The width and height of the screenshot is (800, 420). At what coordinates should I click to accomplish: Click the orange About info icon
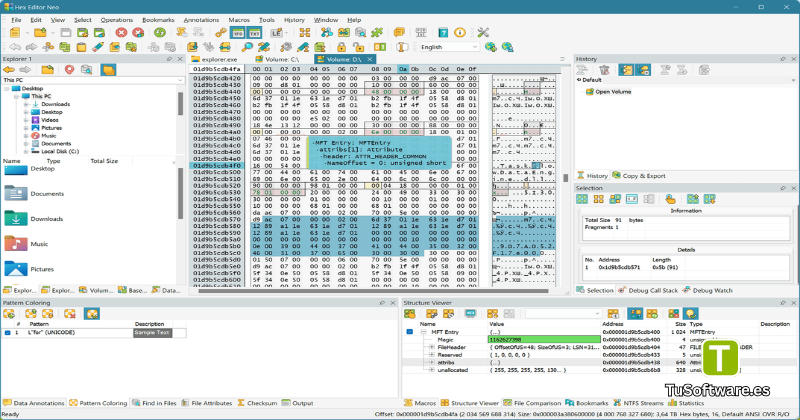pyautogui.click(x=460, y=33)
